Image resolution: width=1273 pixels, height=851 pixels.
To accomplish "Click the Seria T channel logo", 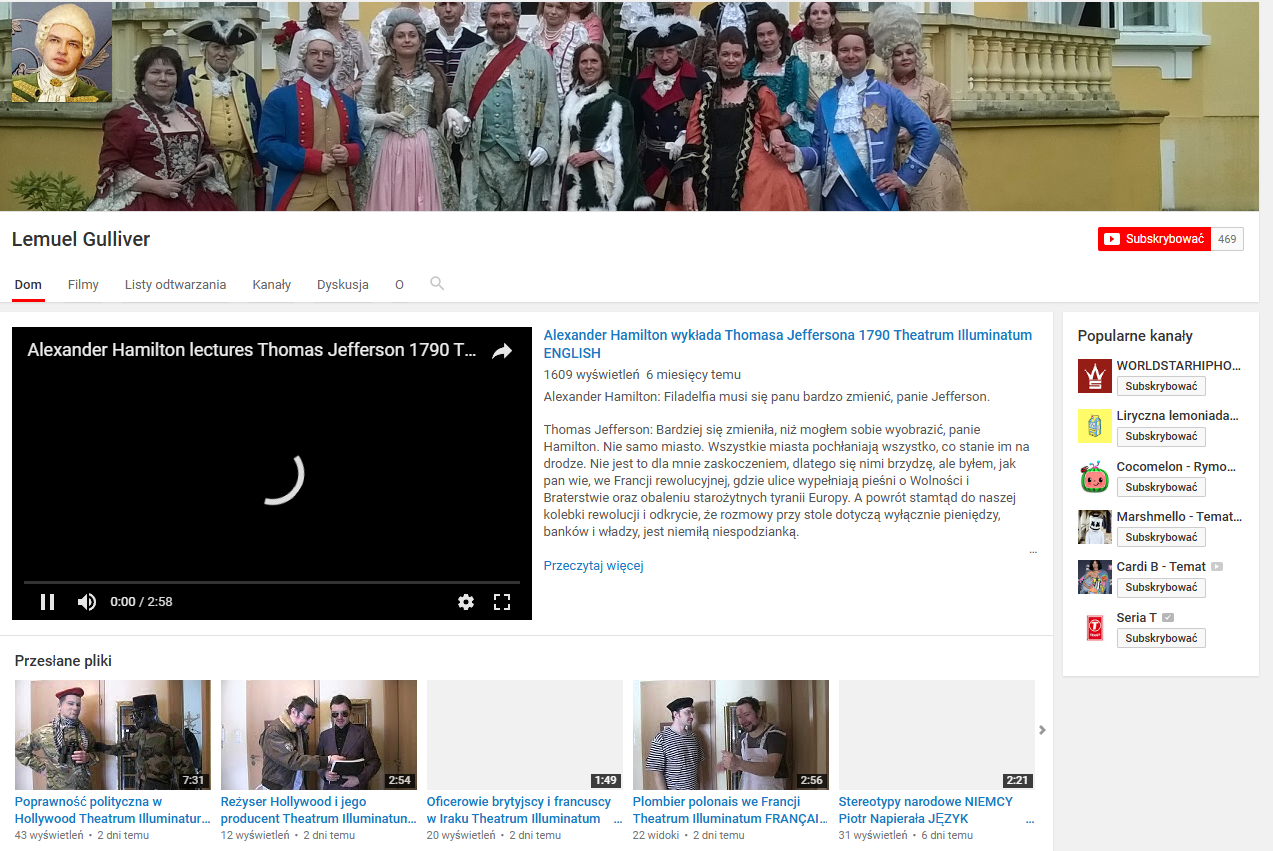I will [x=1094, y=628].
